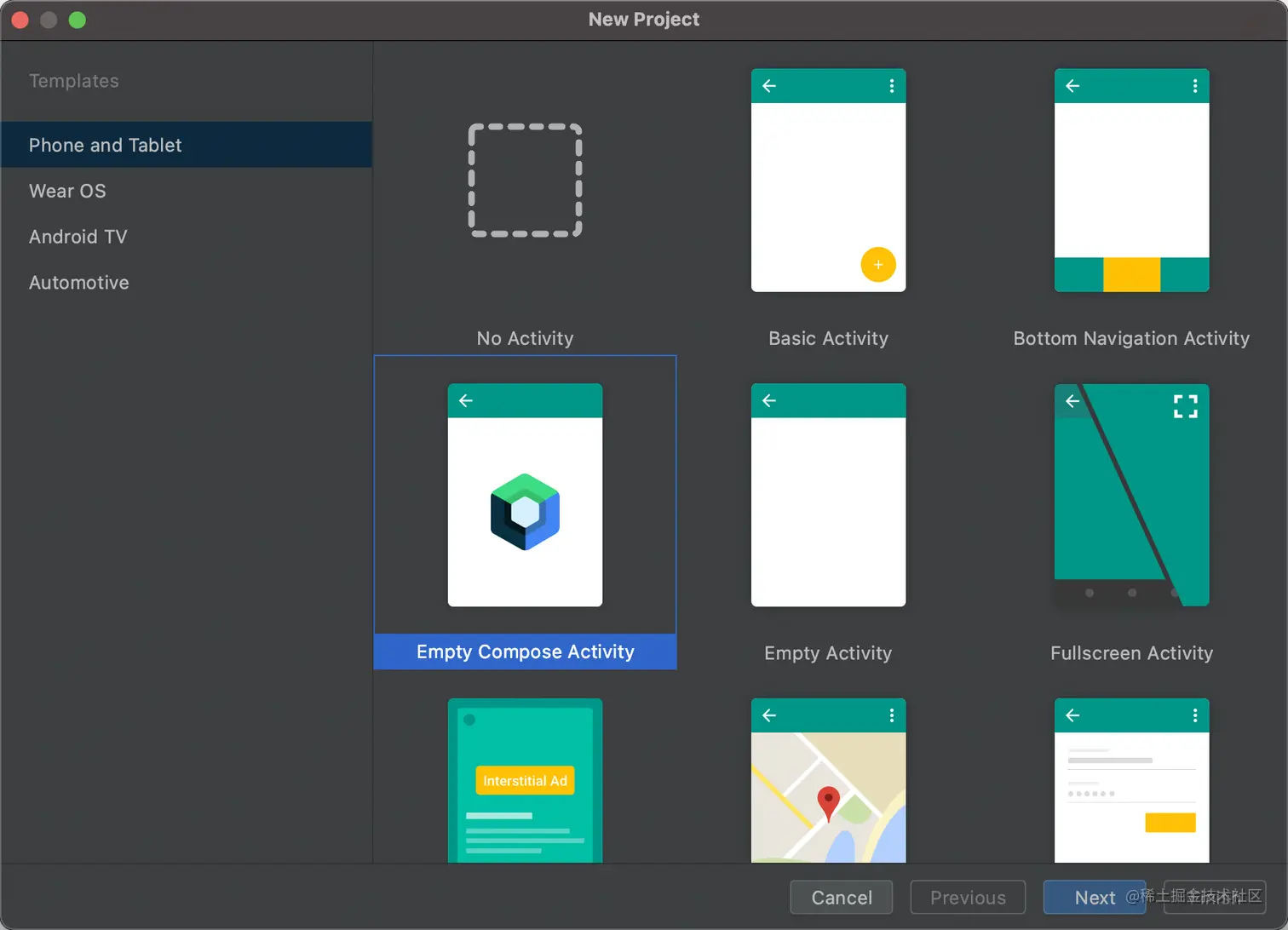The height and width of the screenshot is (930, 1288).
Task: Click the overflow dots in Basic Activity preview
Action: coord(892,86)
